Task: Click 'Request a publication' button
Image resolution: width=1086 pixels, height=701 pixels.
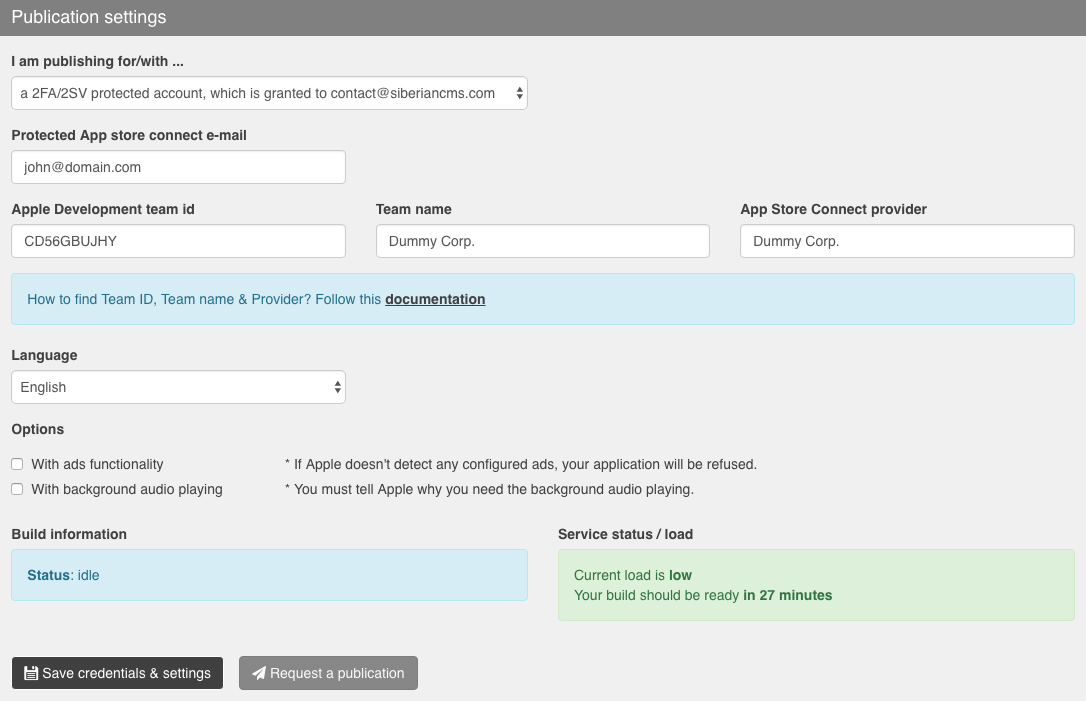Action: coord(328,673)
